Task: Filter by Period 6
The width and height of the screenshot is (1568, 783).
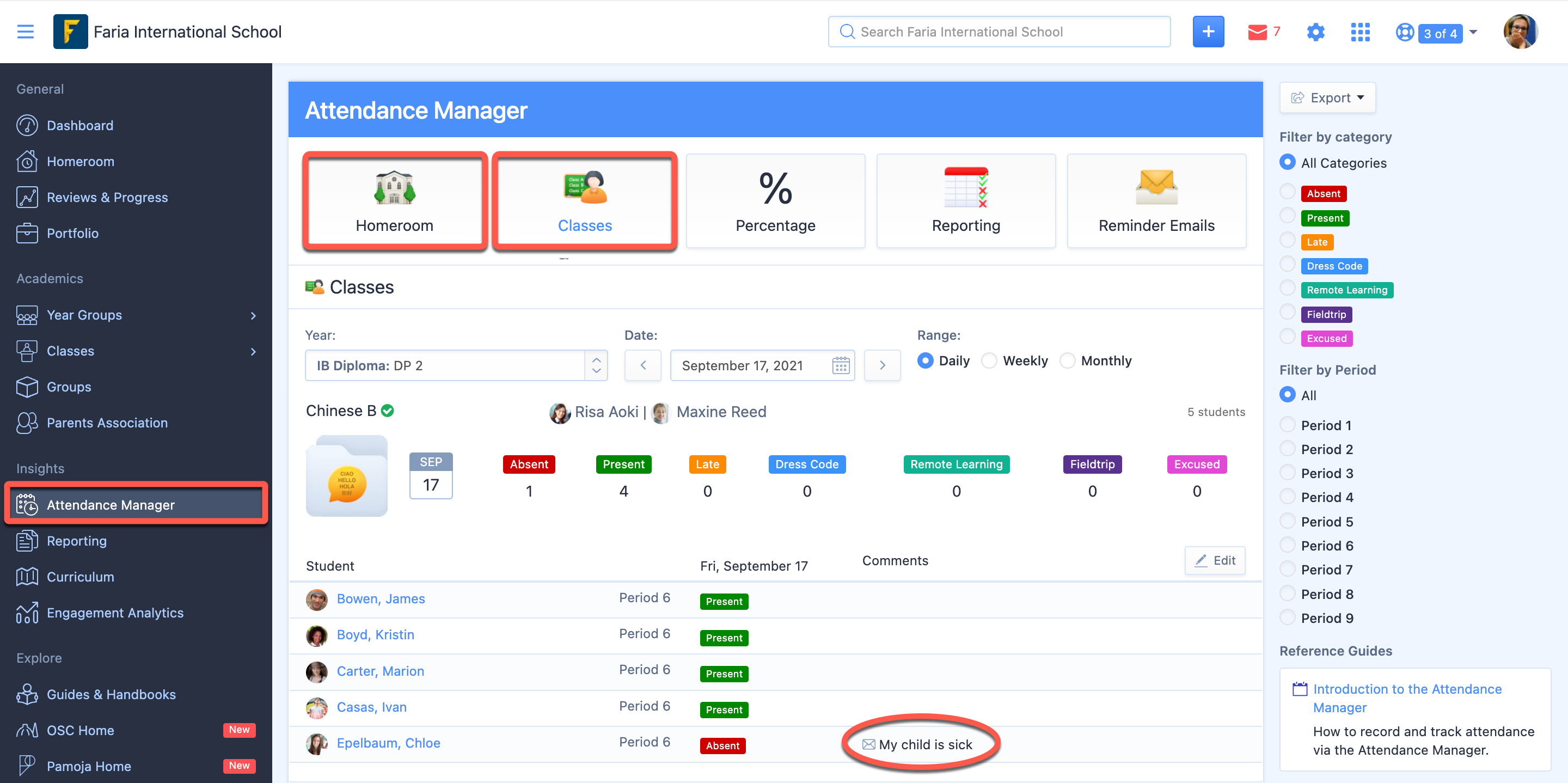Action: [1288, 545]
